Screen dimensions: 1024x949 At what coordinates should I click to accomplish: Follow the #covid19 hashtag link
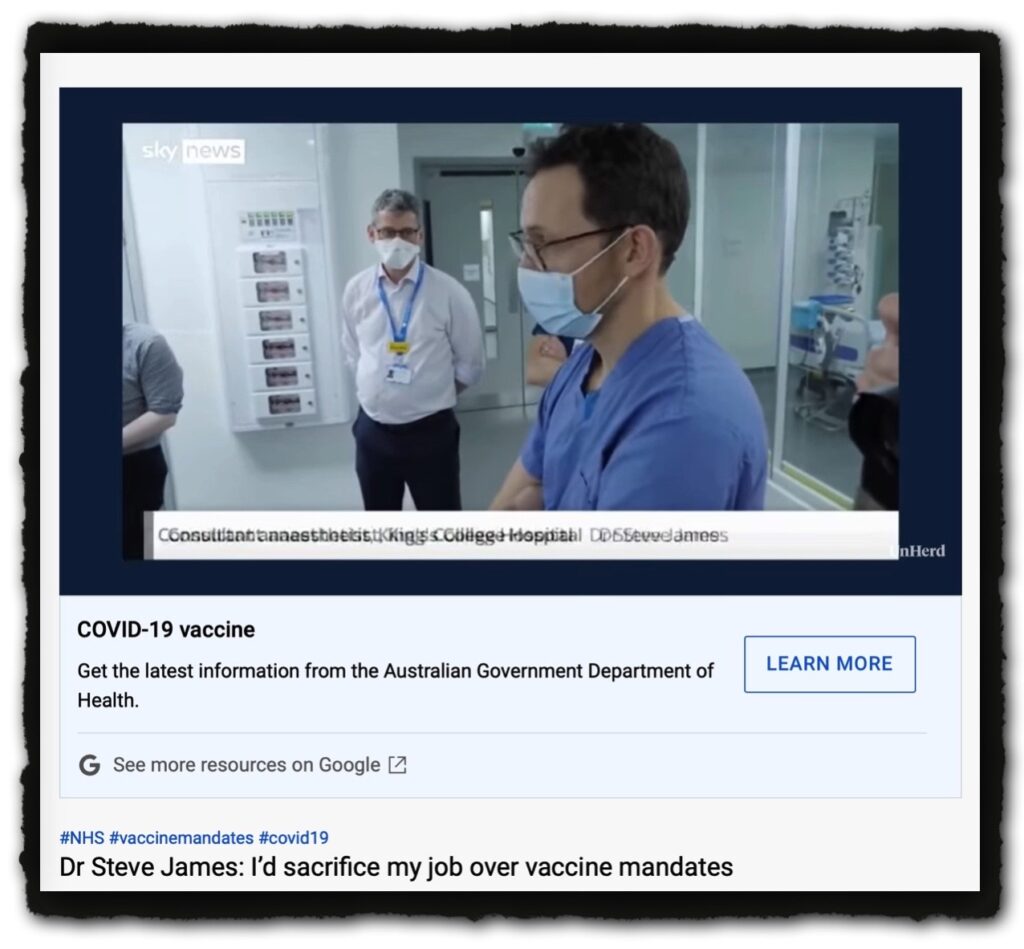coord(293,838)
